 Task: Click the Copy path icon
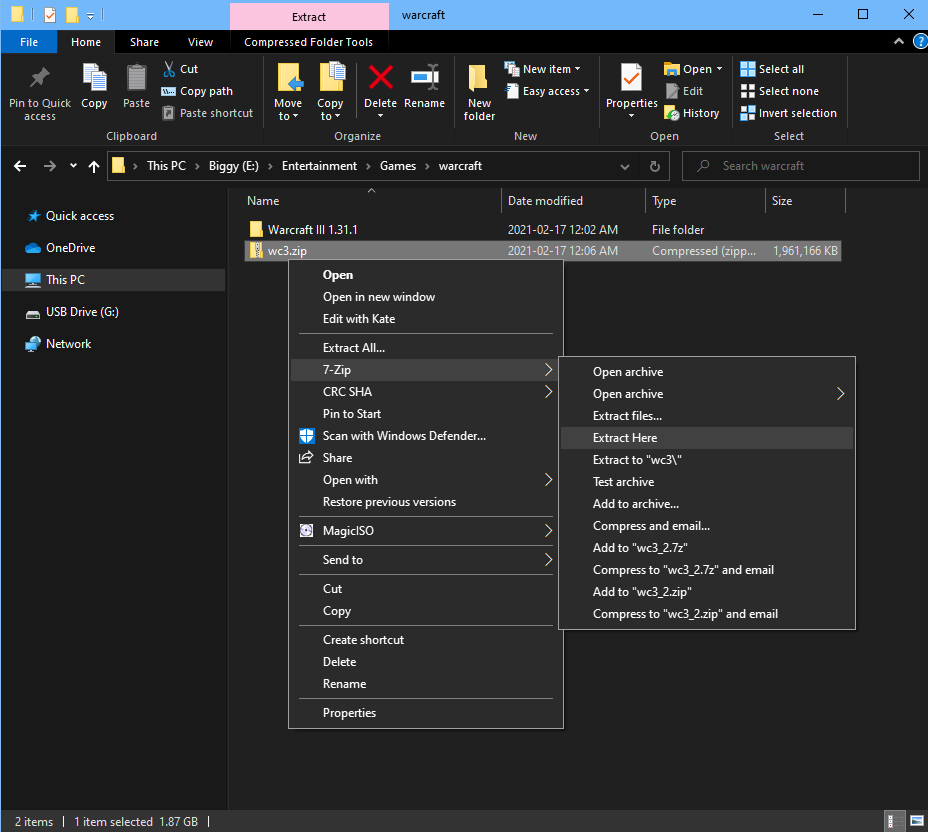coord(169,91)
